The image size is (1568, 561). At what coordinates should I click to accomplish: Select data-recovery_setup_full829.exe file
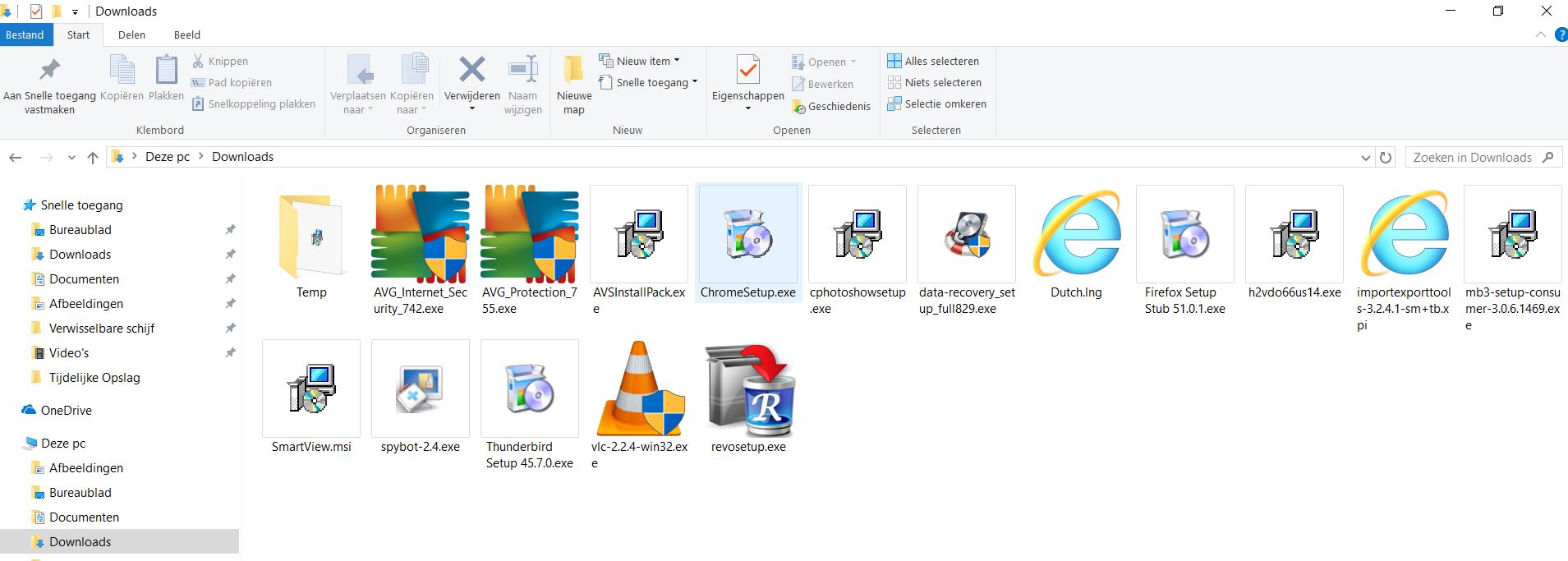pos(967,251)
